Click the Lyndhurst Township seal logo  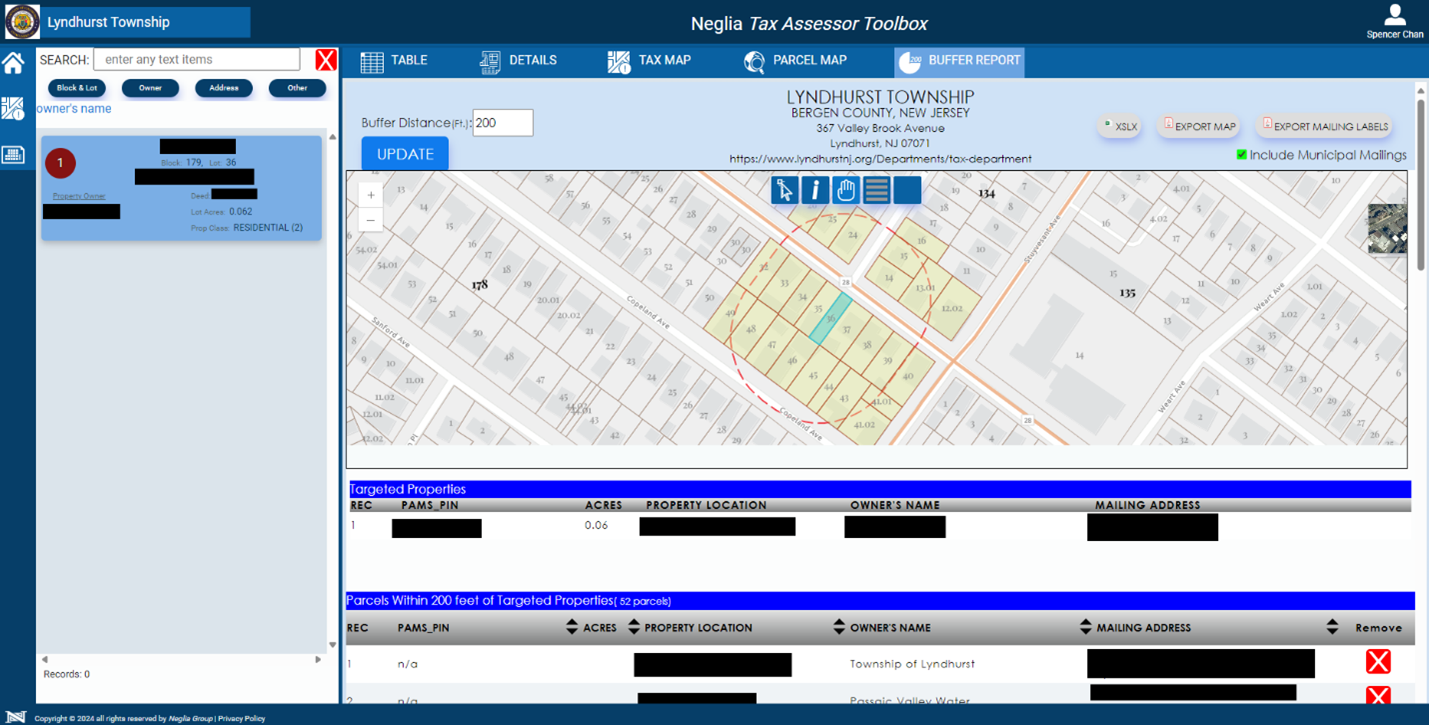coord(22,22)
